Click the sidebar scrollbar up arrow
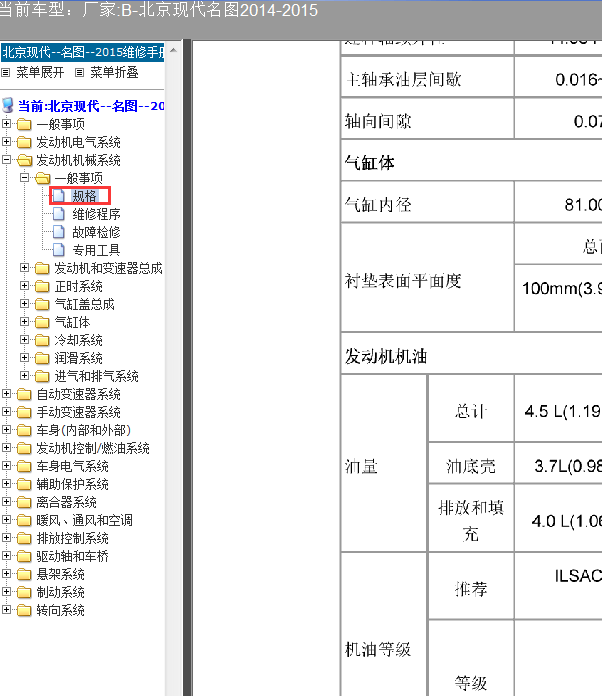Image resolution: width=602 pixels, height=696 pixels. coord(174,50)
